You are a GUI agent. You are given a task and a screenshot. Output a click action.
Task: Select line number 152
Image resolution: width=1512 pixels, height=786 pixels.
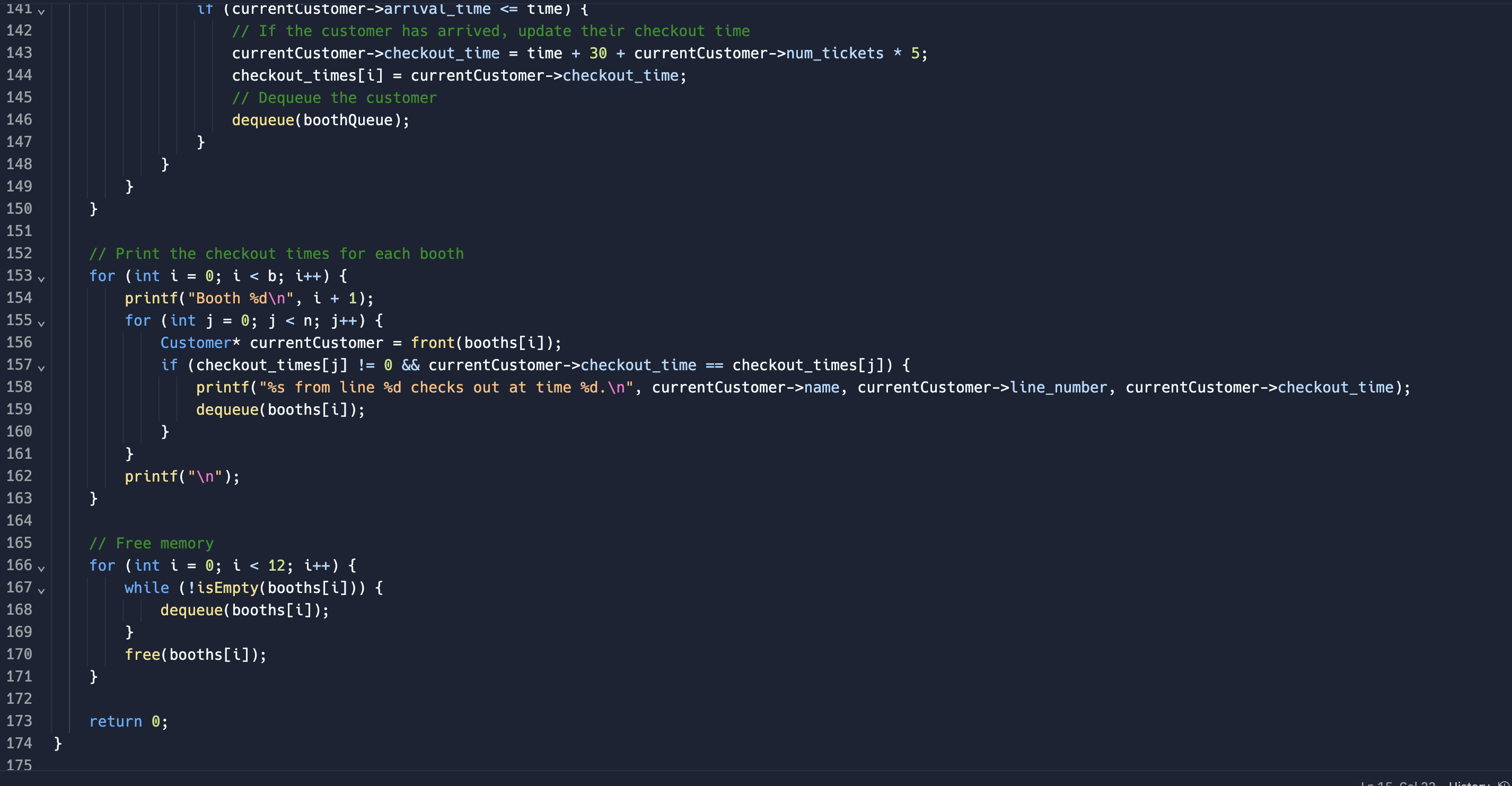click(20, 253)
